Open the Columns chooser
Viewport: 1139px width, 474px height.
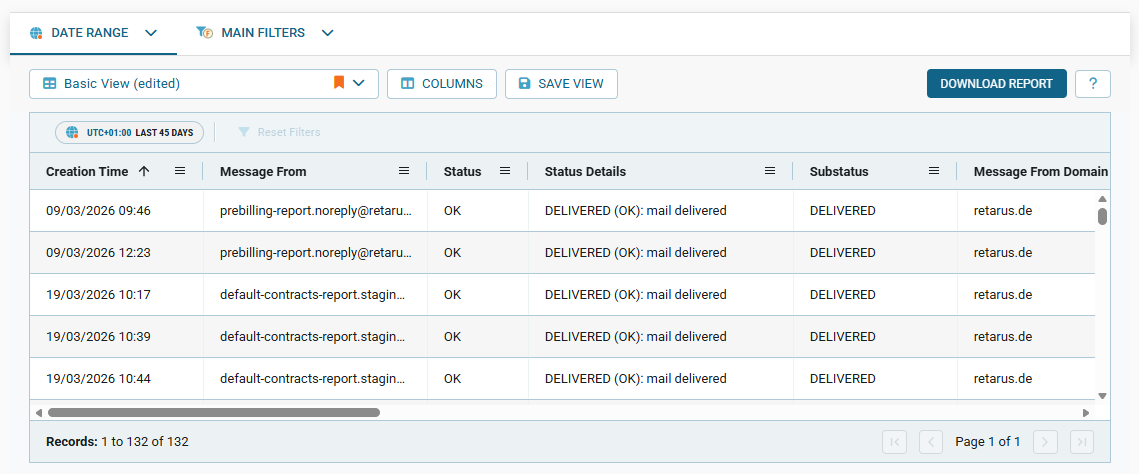point(442,83)
